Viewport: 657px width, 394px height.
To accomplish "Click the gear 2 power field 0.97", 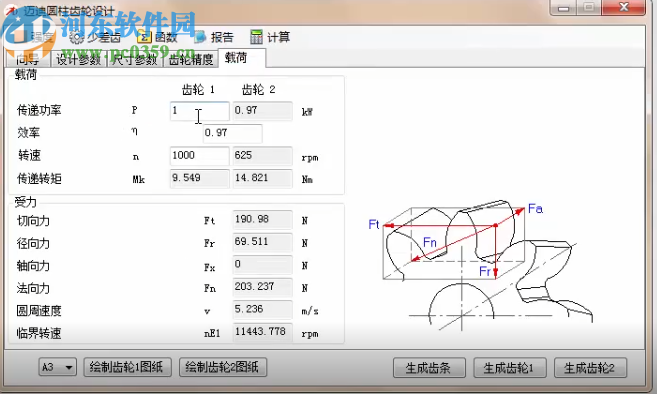I will click(x=262, y=111).
